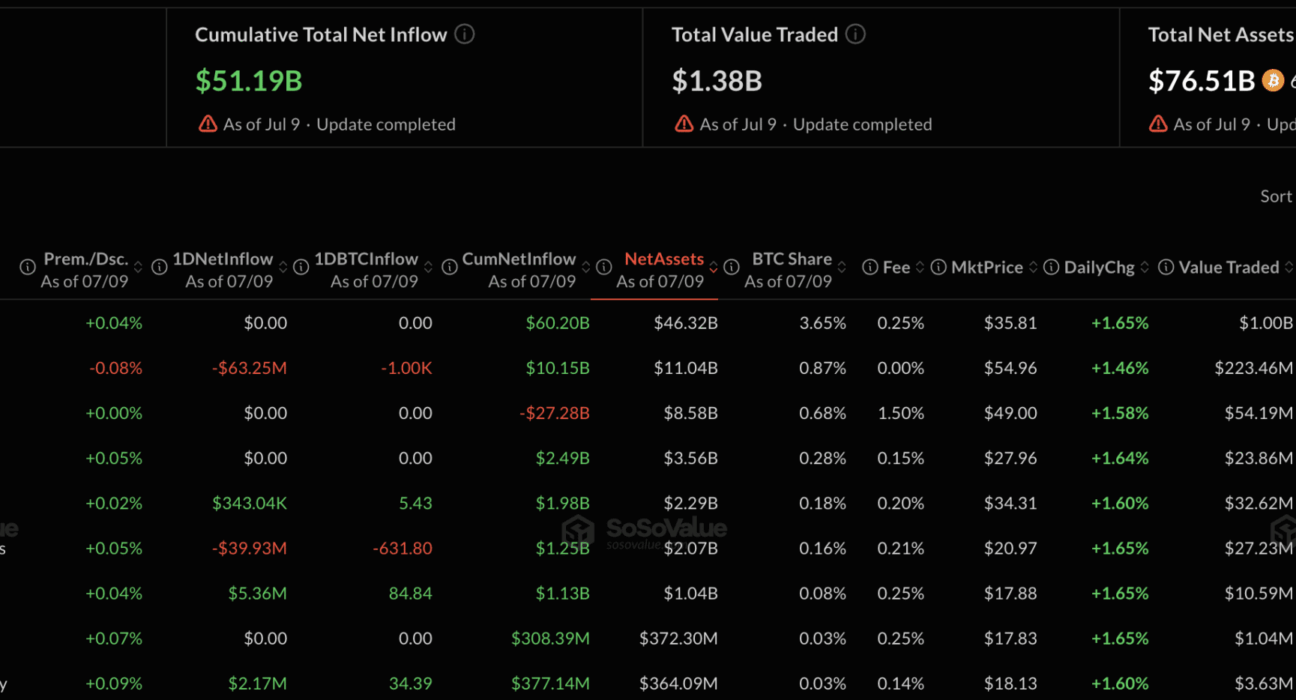Click the Bitcoin icon beside $76.51B
This screenshot has width=1296, height=700.
click(x=1273, y=80)
